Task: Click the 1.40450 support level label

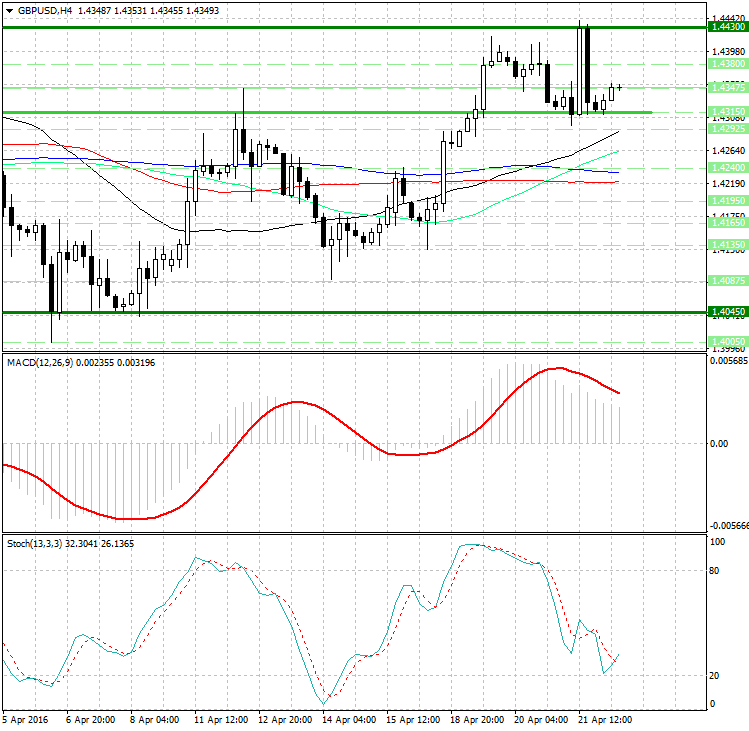Action: [x=726, y=312]
